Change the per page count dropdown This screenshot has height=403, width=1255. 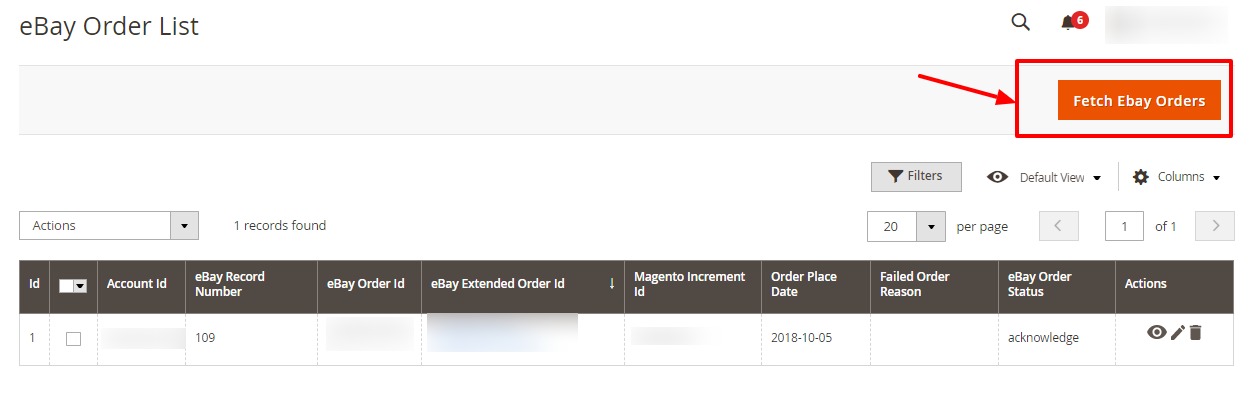point(906,226)
